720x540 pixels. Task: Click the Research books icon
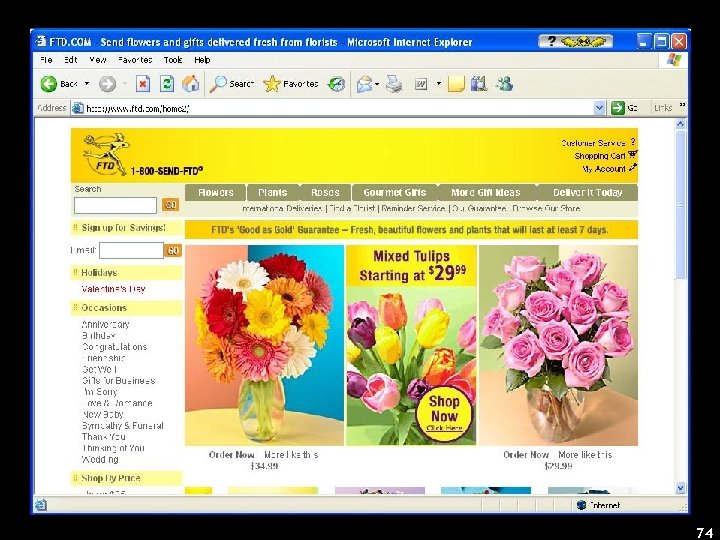[478, 84]
